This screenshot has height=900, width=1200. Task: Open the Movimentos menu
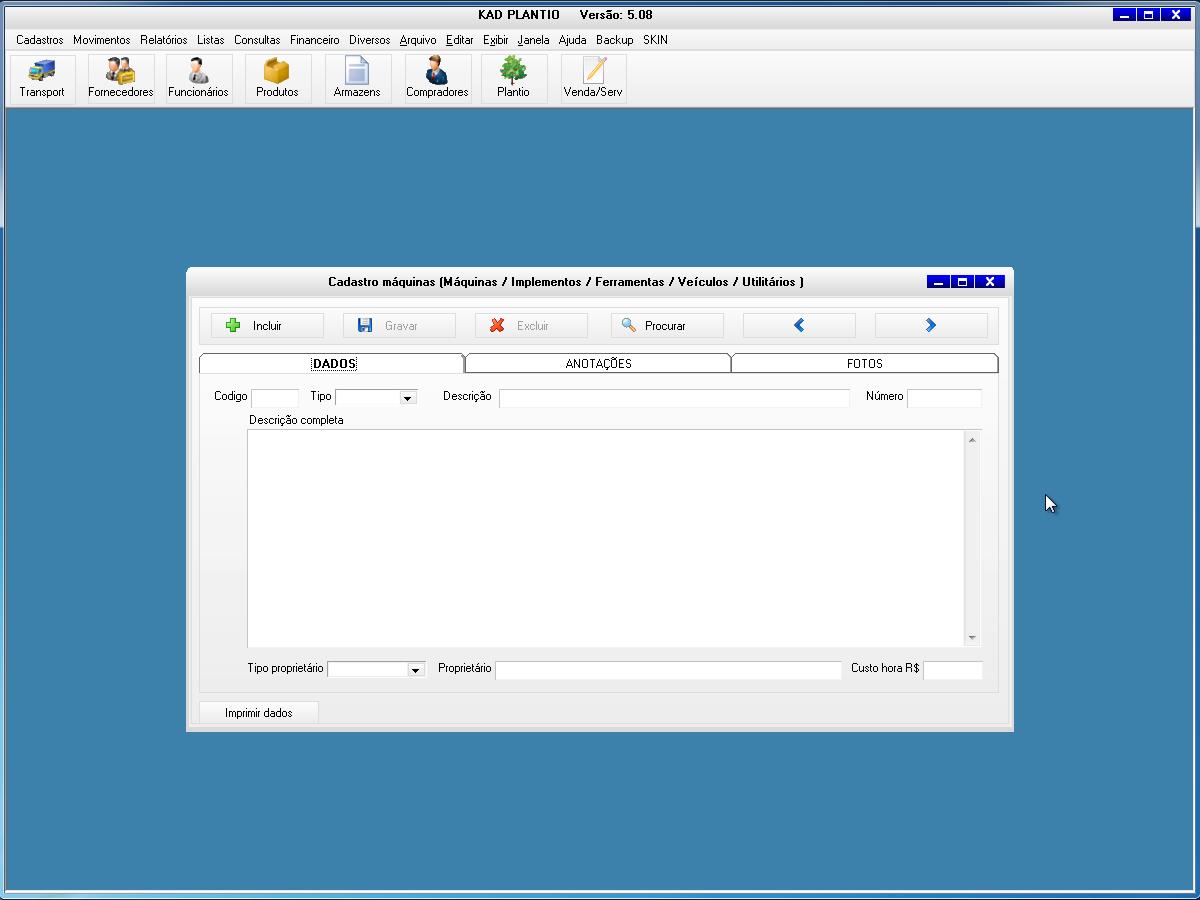pos(102,40)
